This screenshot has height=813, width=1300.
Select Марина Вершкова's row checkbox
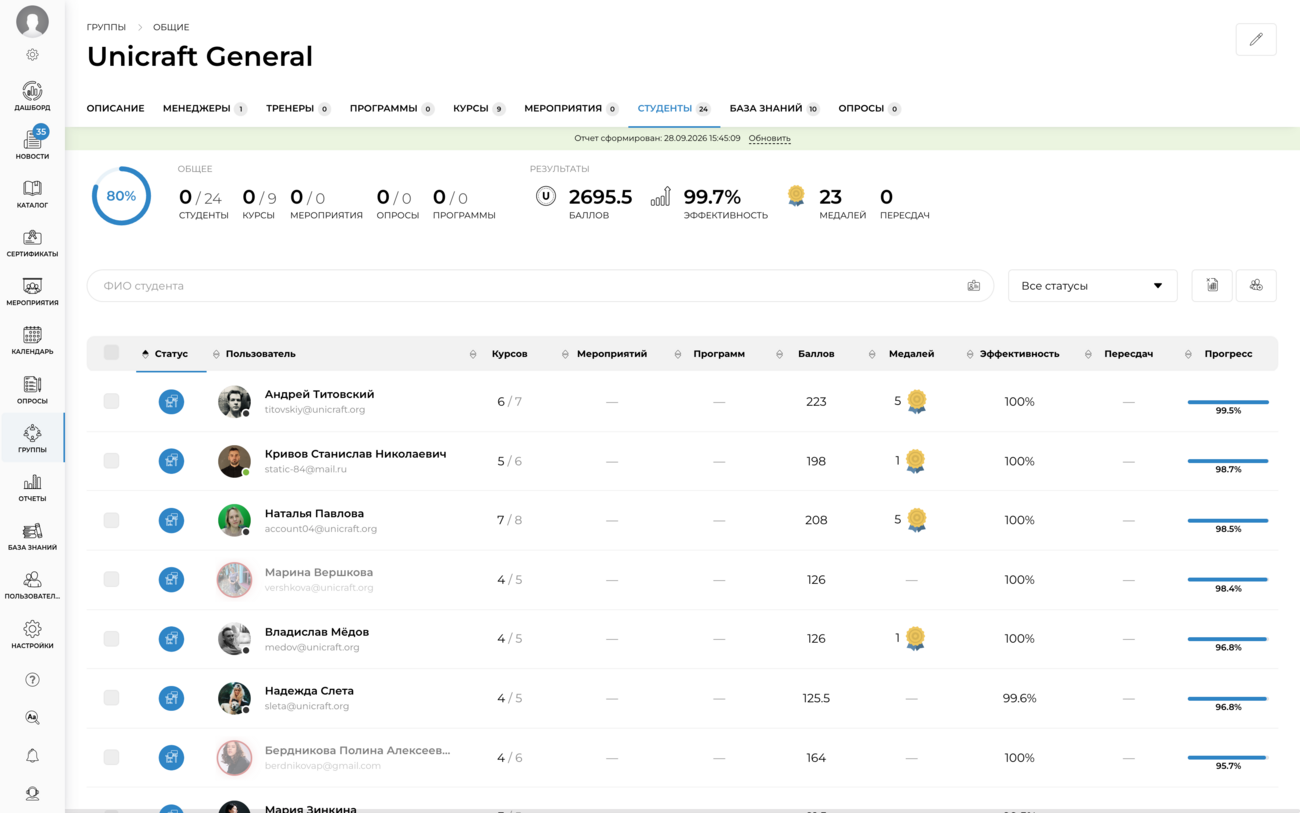(x=111, y=579)
